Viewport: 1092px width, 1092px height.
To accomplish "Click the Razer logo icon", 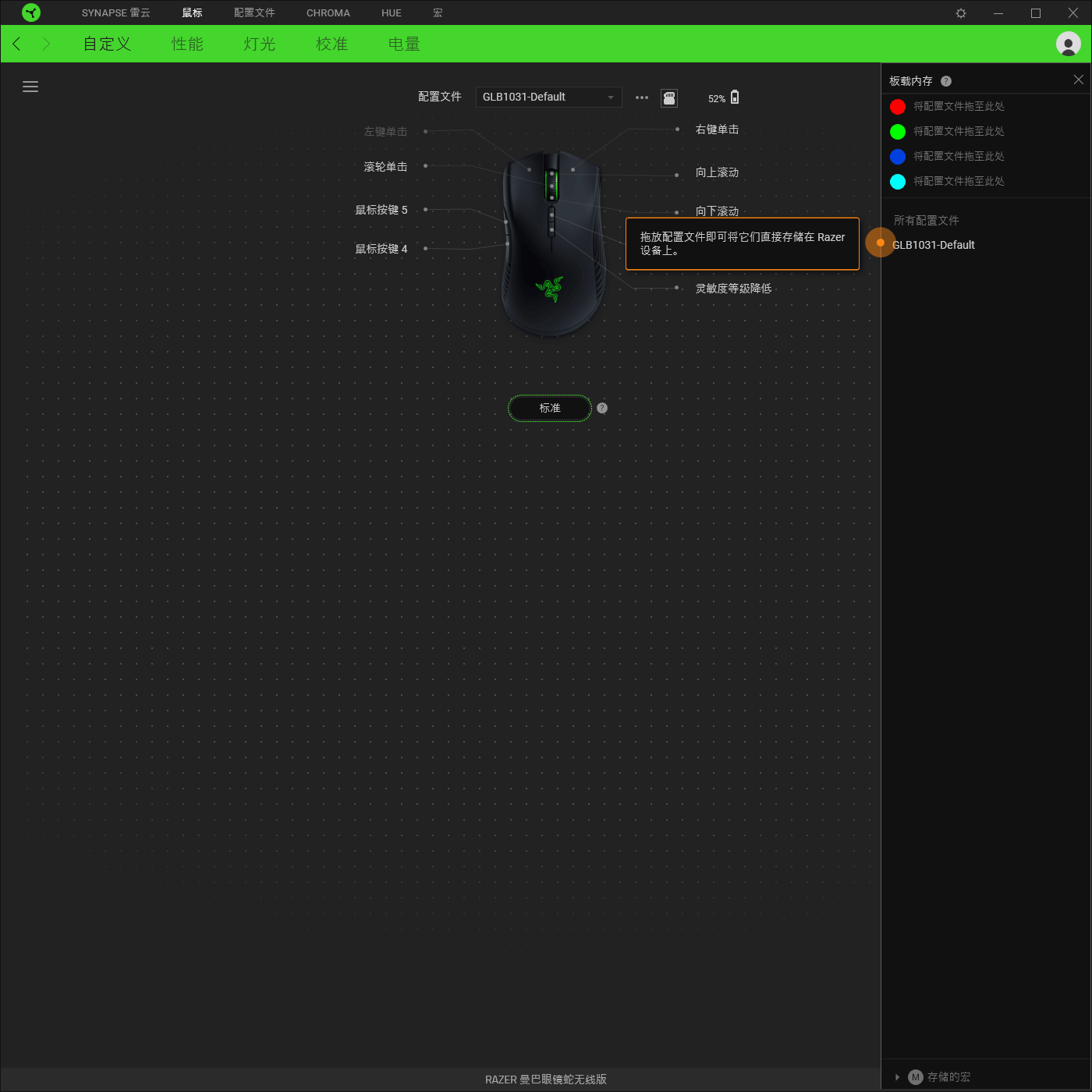I will [31, 12].
